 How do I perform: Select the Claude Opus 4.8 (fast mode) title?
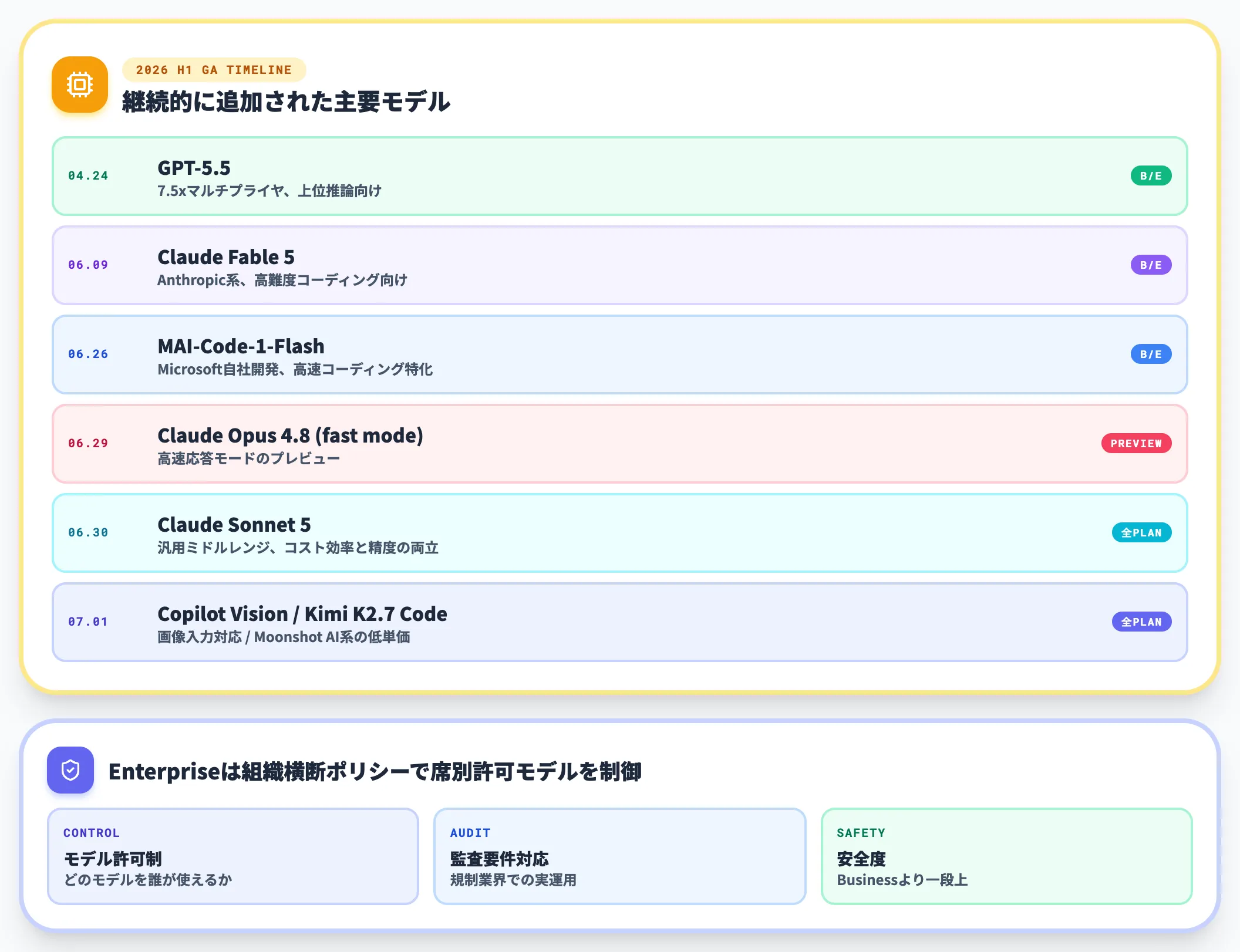pyautogui.click(x=290, y=436)
